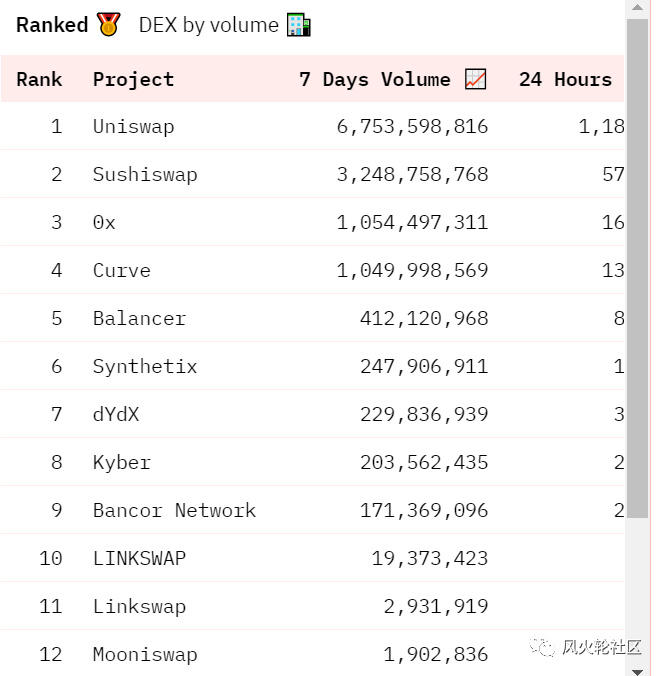Open the Curve project entry

[122, 270]
